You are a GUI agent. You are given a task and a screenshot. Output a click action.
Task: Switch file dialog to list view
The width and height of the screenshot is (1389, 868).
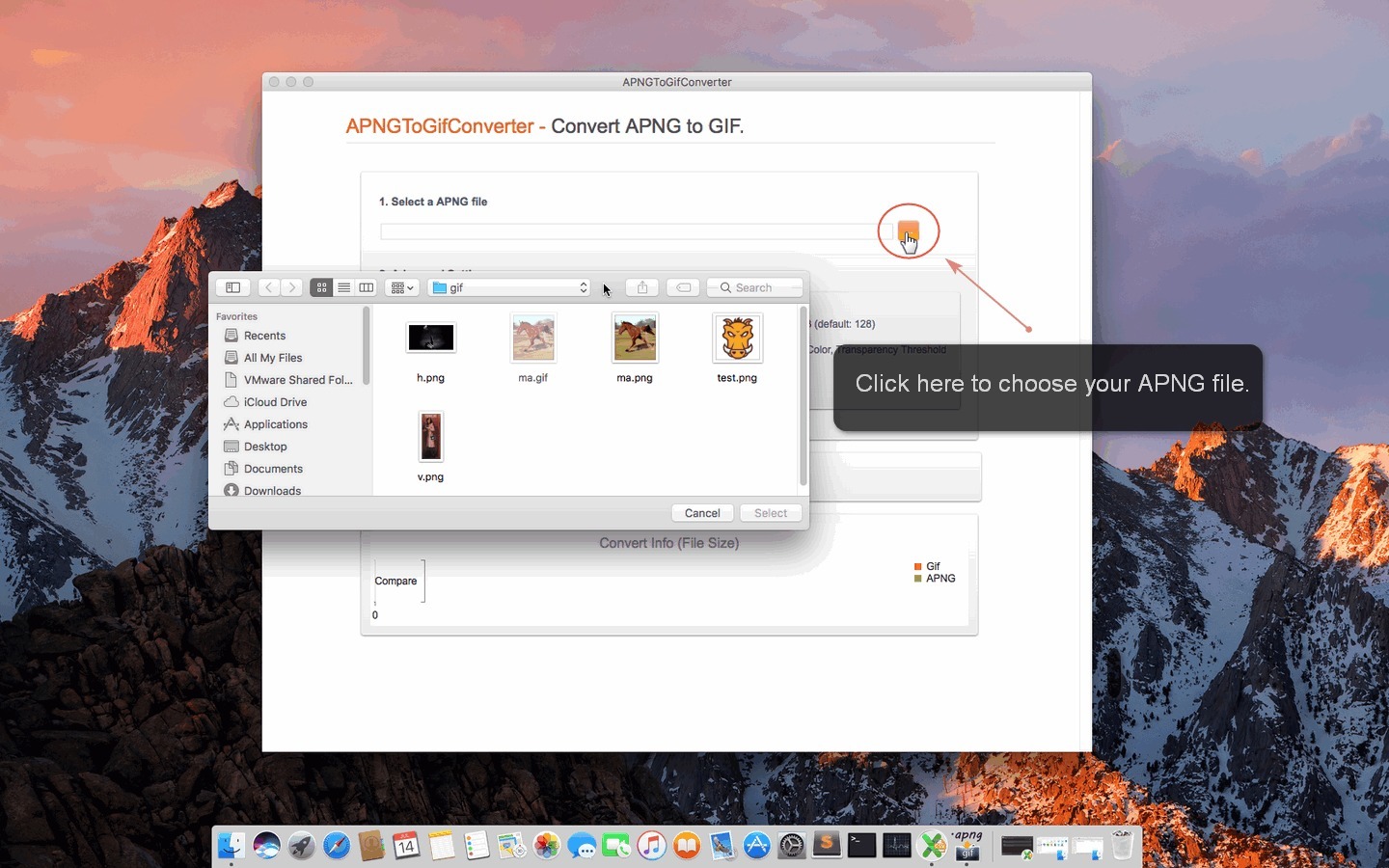click(x=343, y=287)
